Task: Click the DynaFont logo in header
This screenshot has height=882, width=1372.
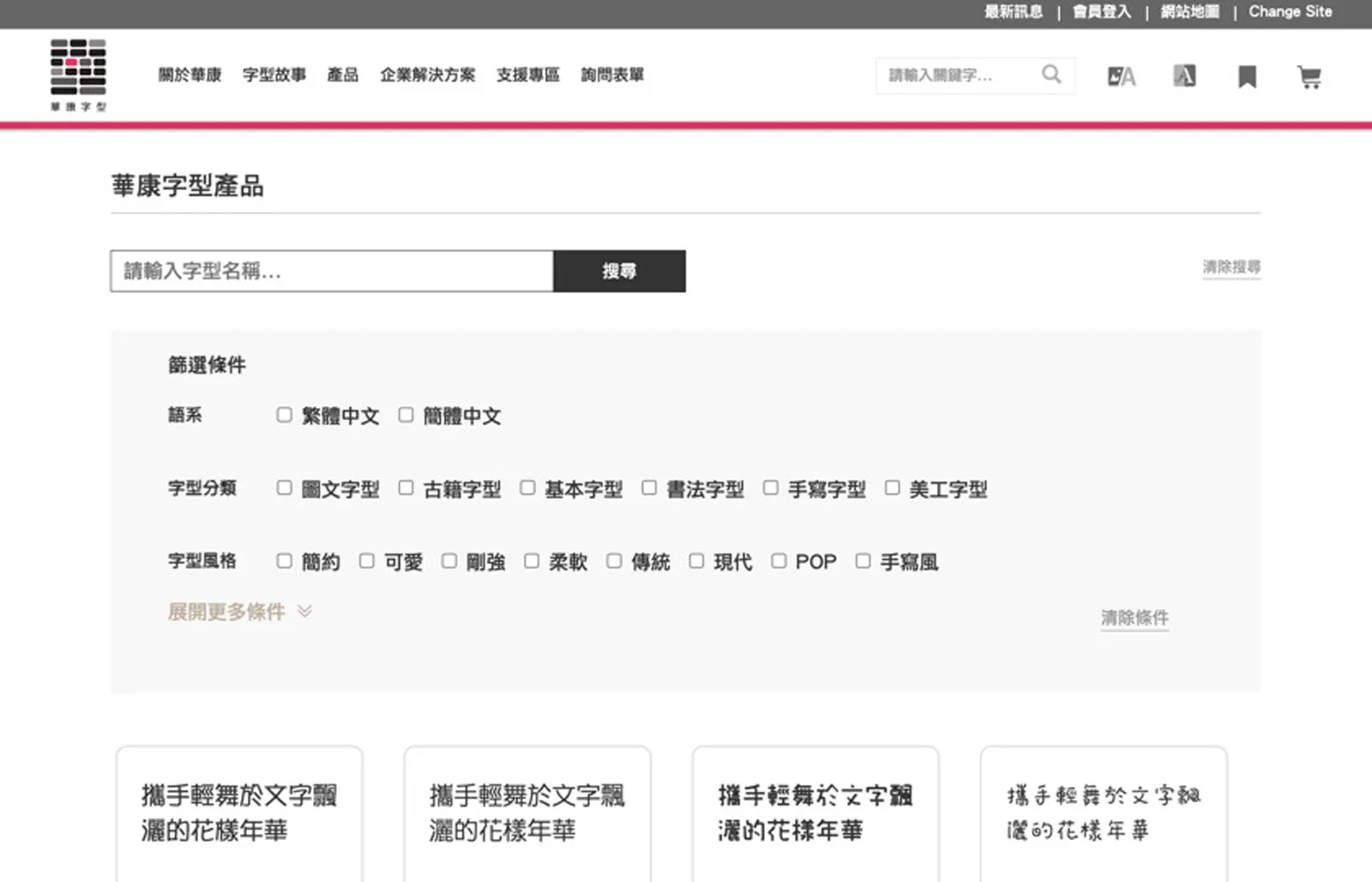Action: [x=78, y=75]
